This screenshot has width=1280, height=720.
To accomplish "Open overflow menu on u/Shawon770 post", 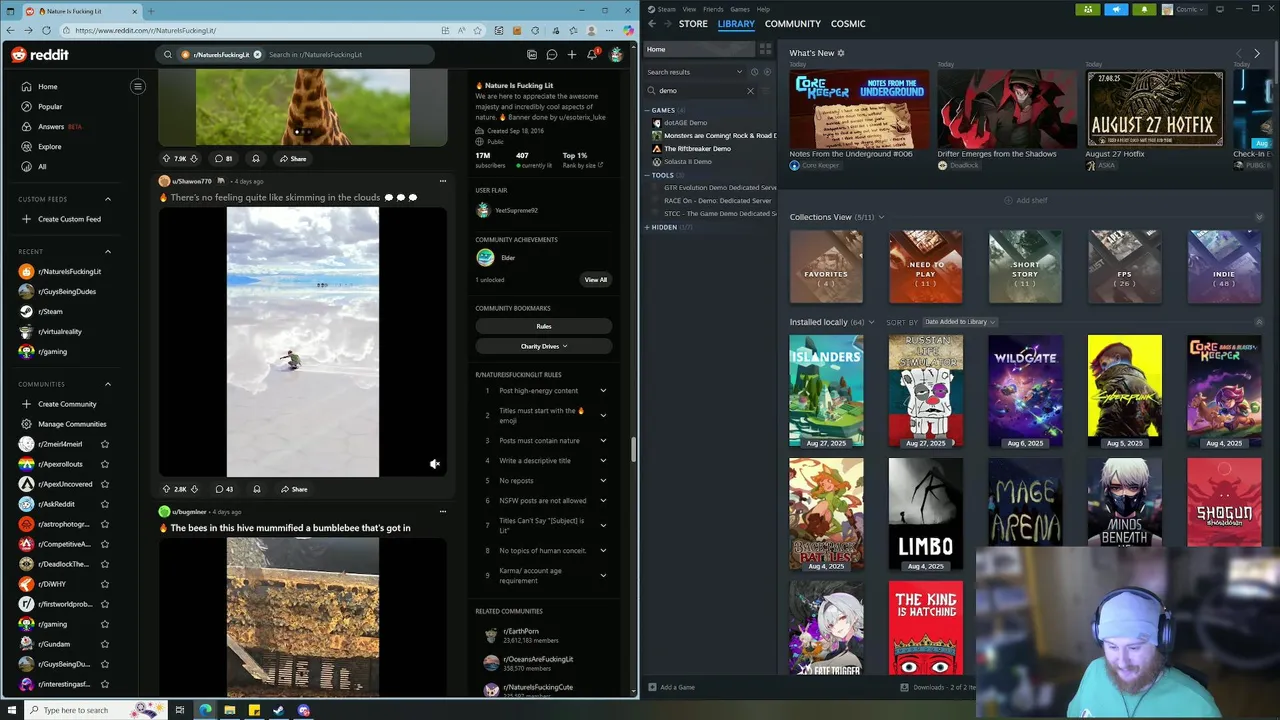I will (x=442, y=181).
